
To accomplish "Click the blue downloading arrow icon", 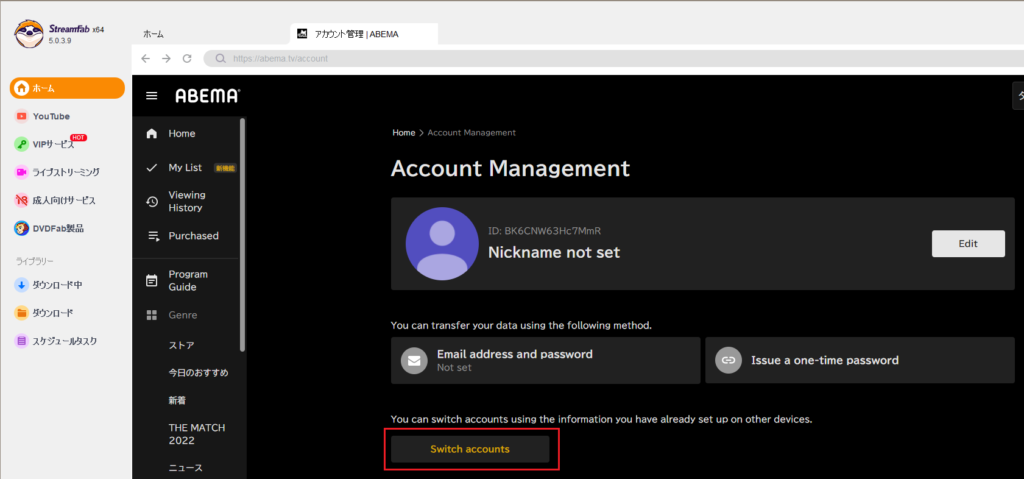I will 22,285.
